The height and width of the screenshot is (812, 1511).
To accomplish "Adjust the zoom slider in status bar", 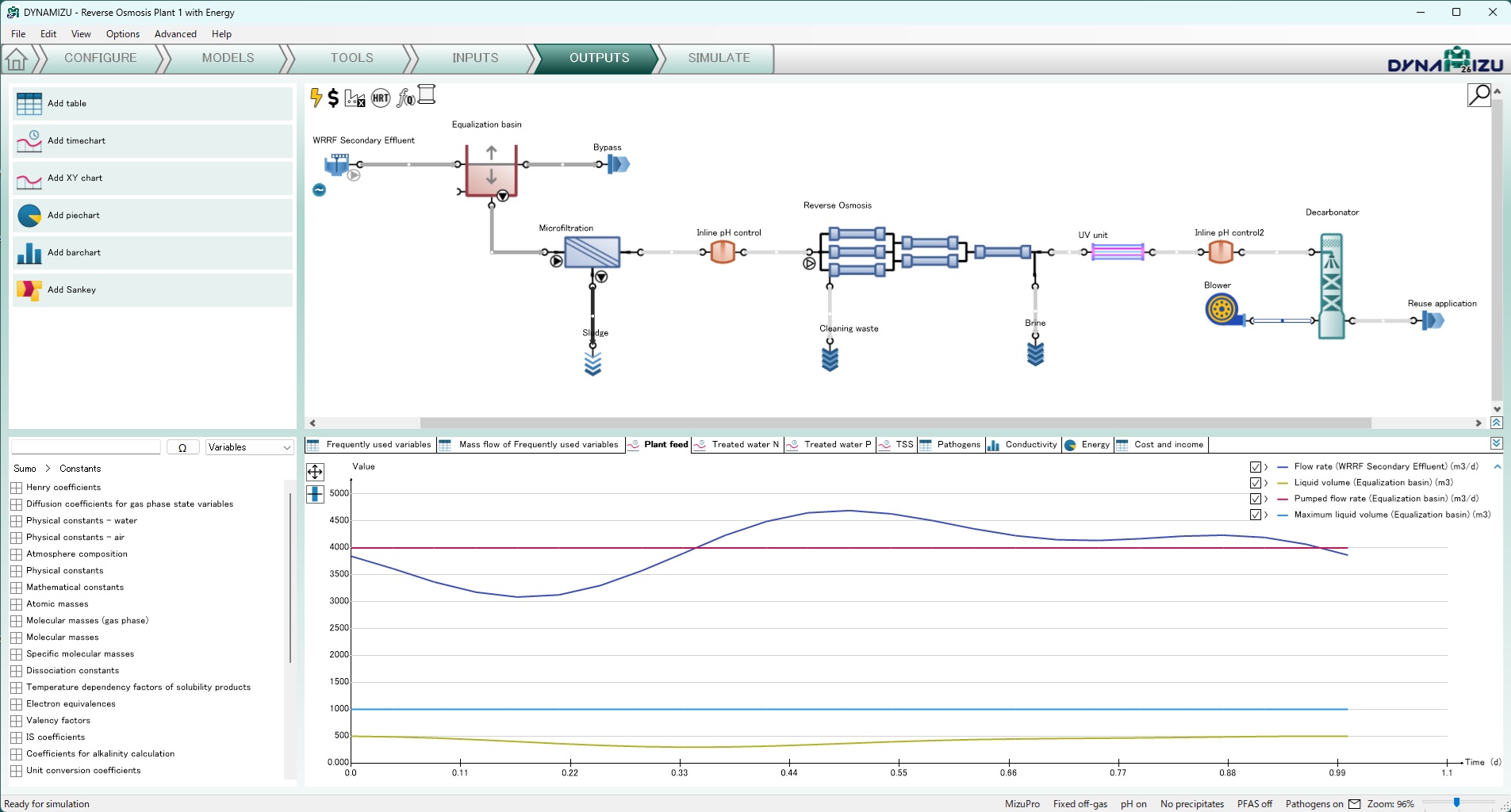I will 1456,803.
